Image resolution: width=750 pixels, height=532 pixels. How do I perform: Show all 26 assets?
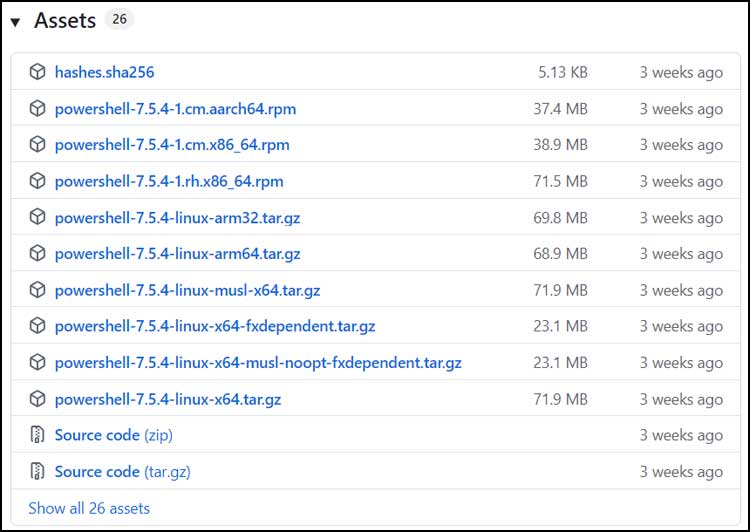(x=89, y=508)
